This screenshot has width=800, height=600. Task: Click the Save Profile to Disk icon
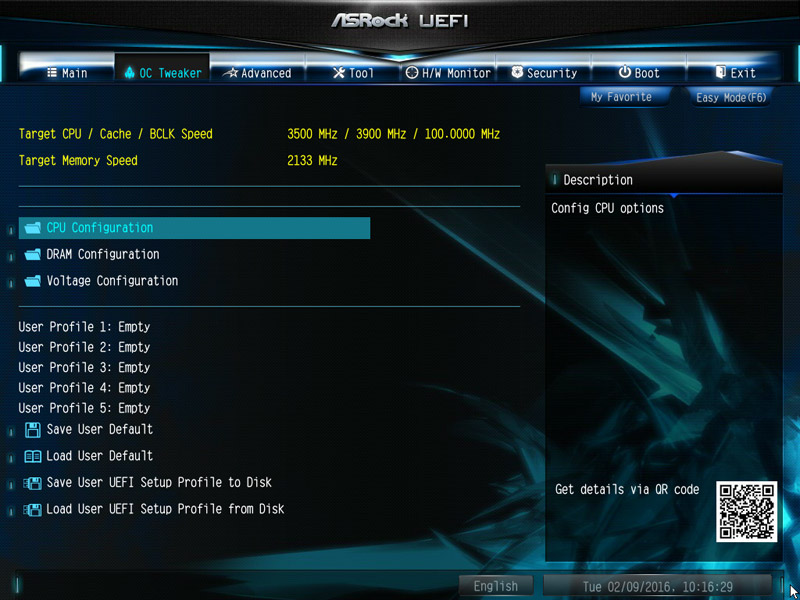pyautogui.click(x=33, y=483)
